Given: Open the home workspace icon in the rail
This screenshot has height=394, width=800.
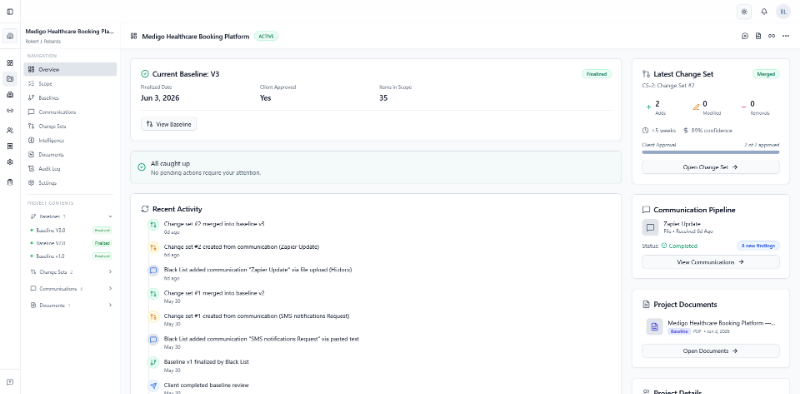Looking at the screenshot, I should click(10, 36).
